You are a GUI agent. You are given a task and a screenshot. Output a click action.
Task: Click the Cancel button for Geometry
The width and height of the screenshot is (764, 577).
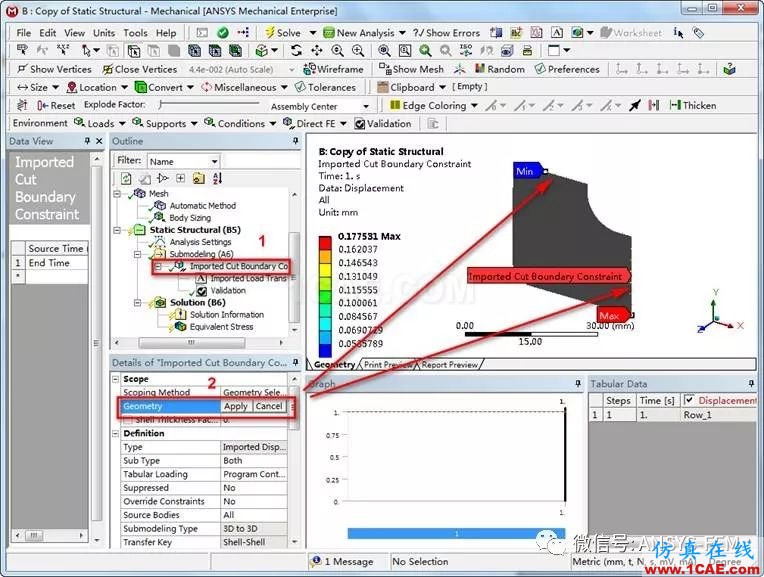(x=268, y=406)
